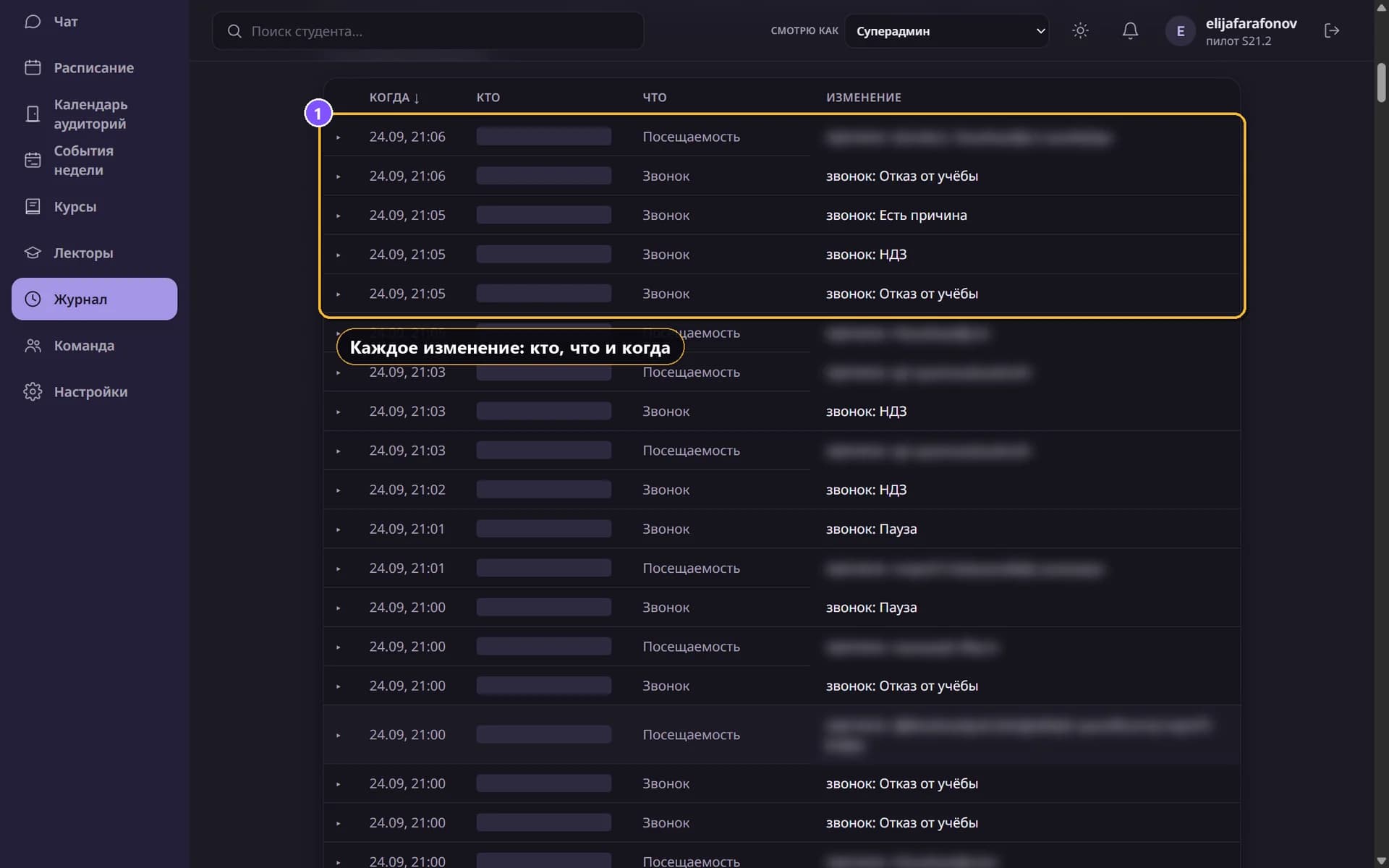This screenshot has height=868, width=1389.
Task: Click the Команда people icon
Action: (33, 346)
